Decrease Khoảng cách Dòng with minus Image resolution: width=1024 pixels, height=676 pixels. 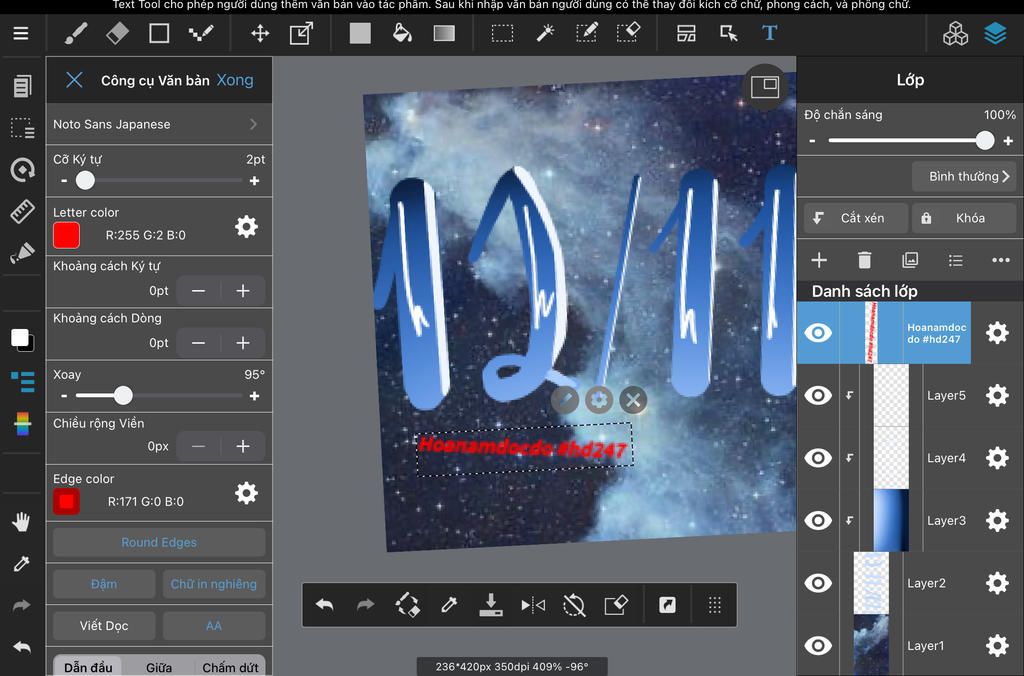[x=199, y=343]
